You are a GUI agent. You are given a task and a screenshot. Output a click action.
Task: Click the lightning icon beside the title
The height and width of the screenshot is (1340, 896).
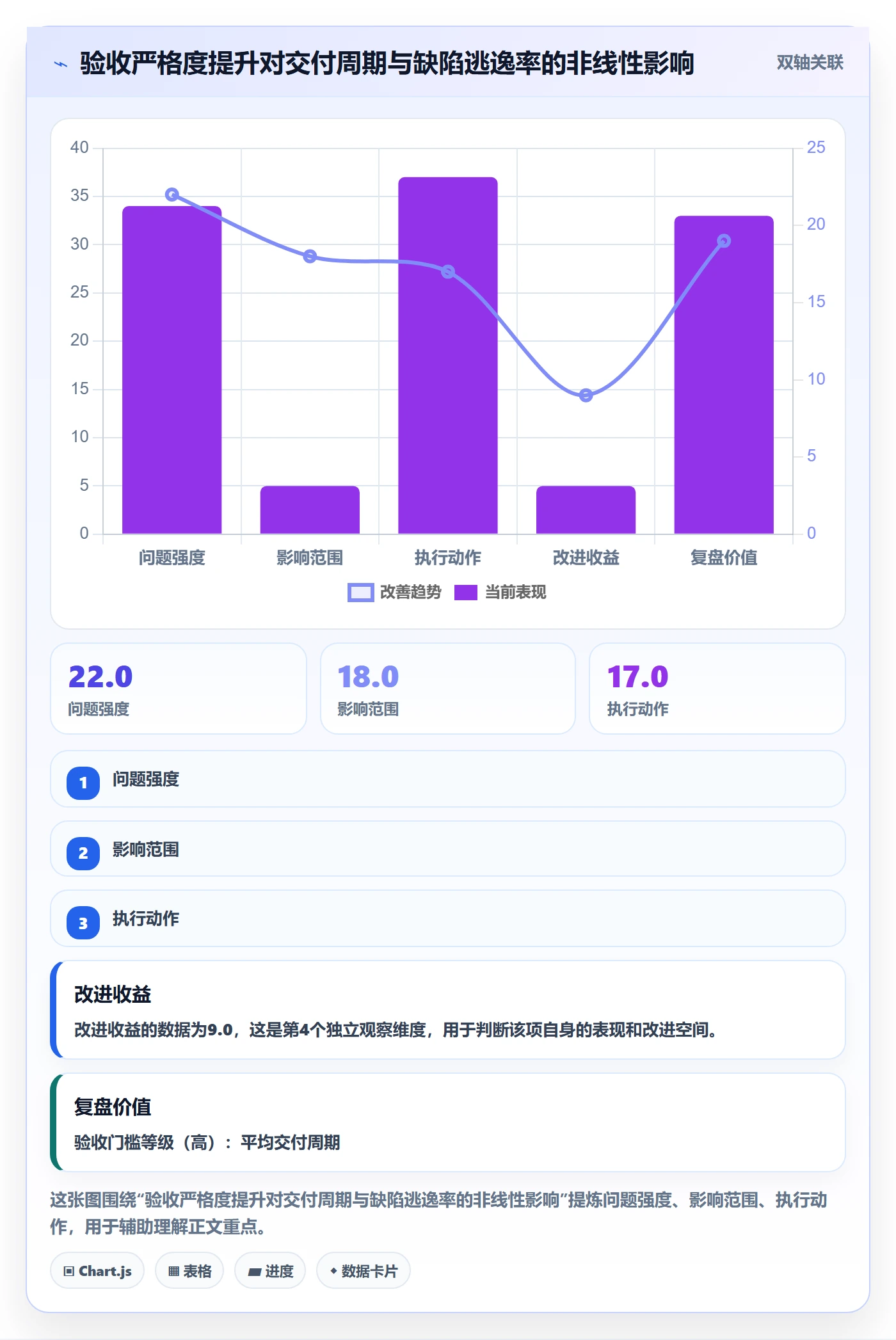click(x=61, y=64)
